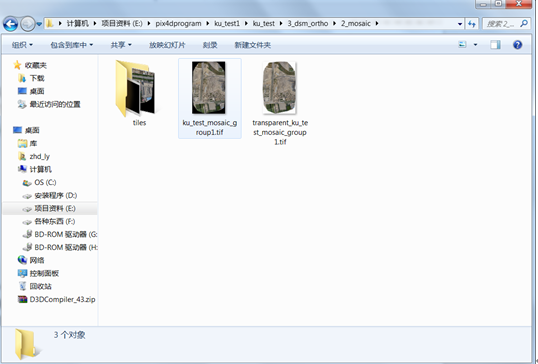Open the address bar history dropdown
This screenshot has width=538, height=364.
[460, 24]
